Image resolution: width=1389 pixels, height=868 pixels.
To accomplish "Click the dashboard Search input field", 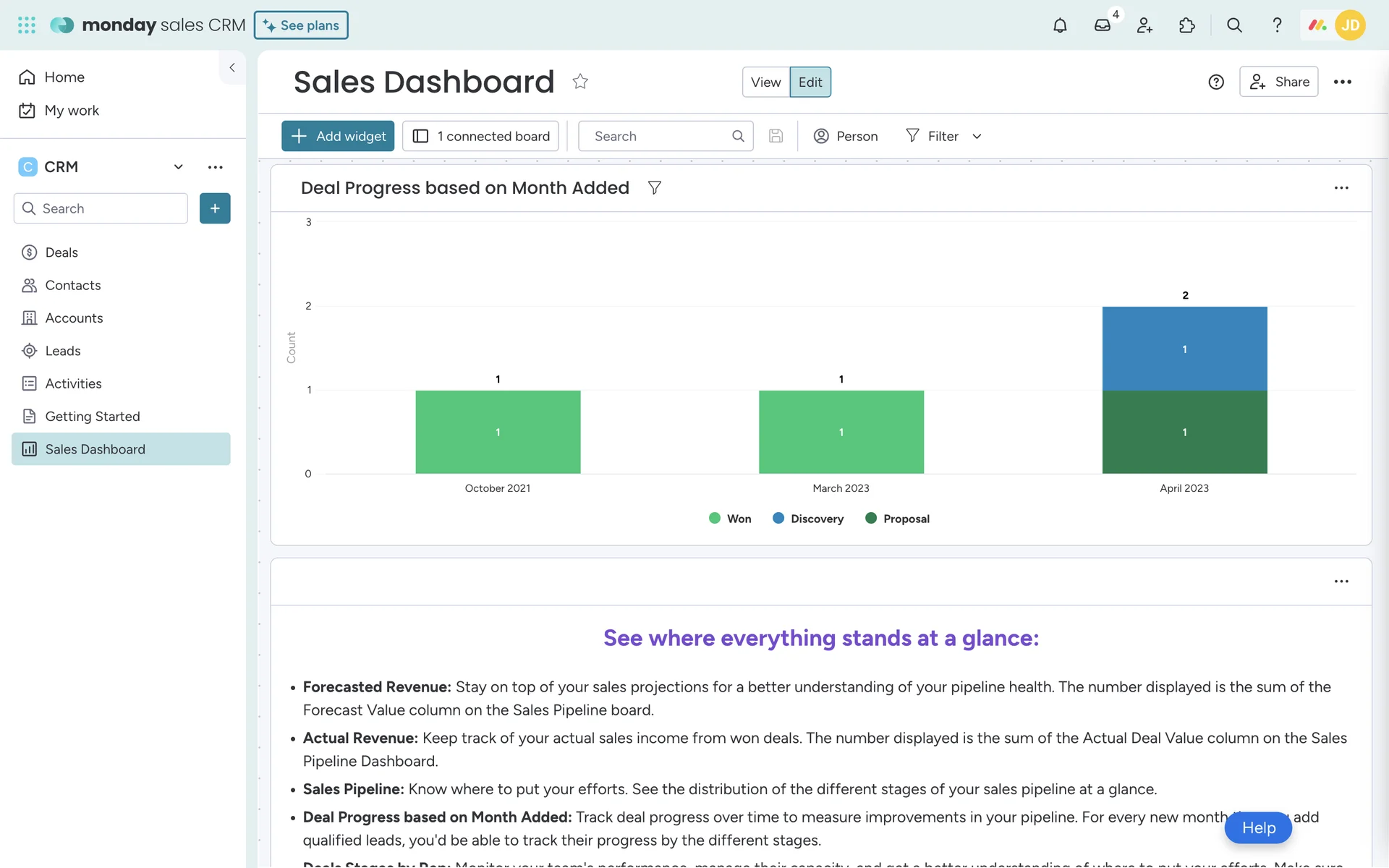I will 657,136.
